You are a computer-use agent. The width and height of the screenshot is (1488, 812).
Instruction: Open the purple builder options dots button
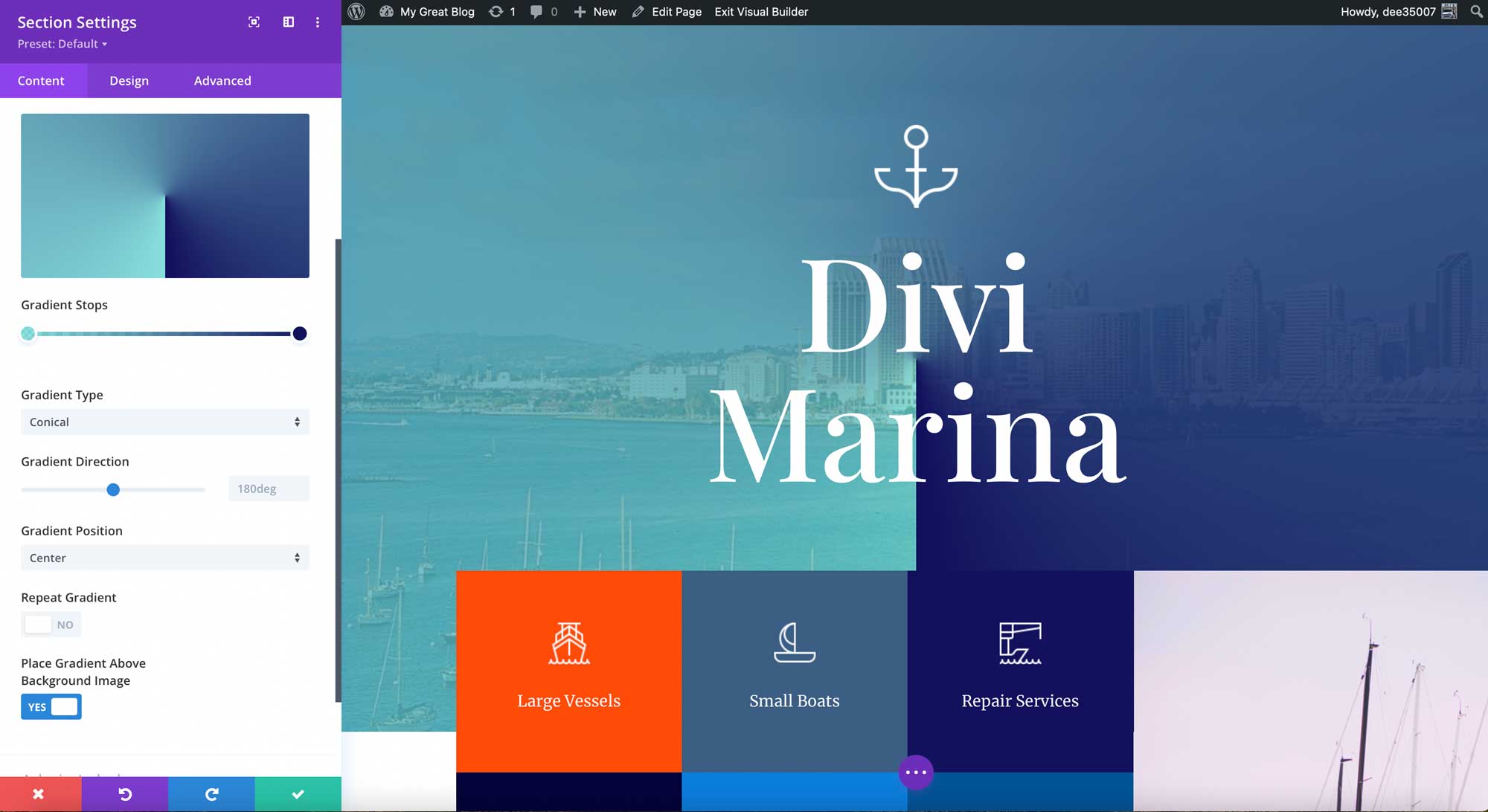(x=915, y=773)
